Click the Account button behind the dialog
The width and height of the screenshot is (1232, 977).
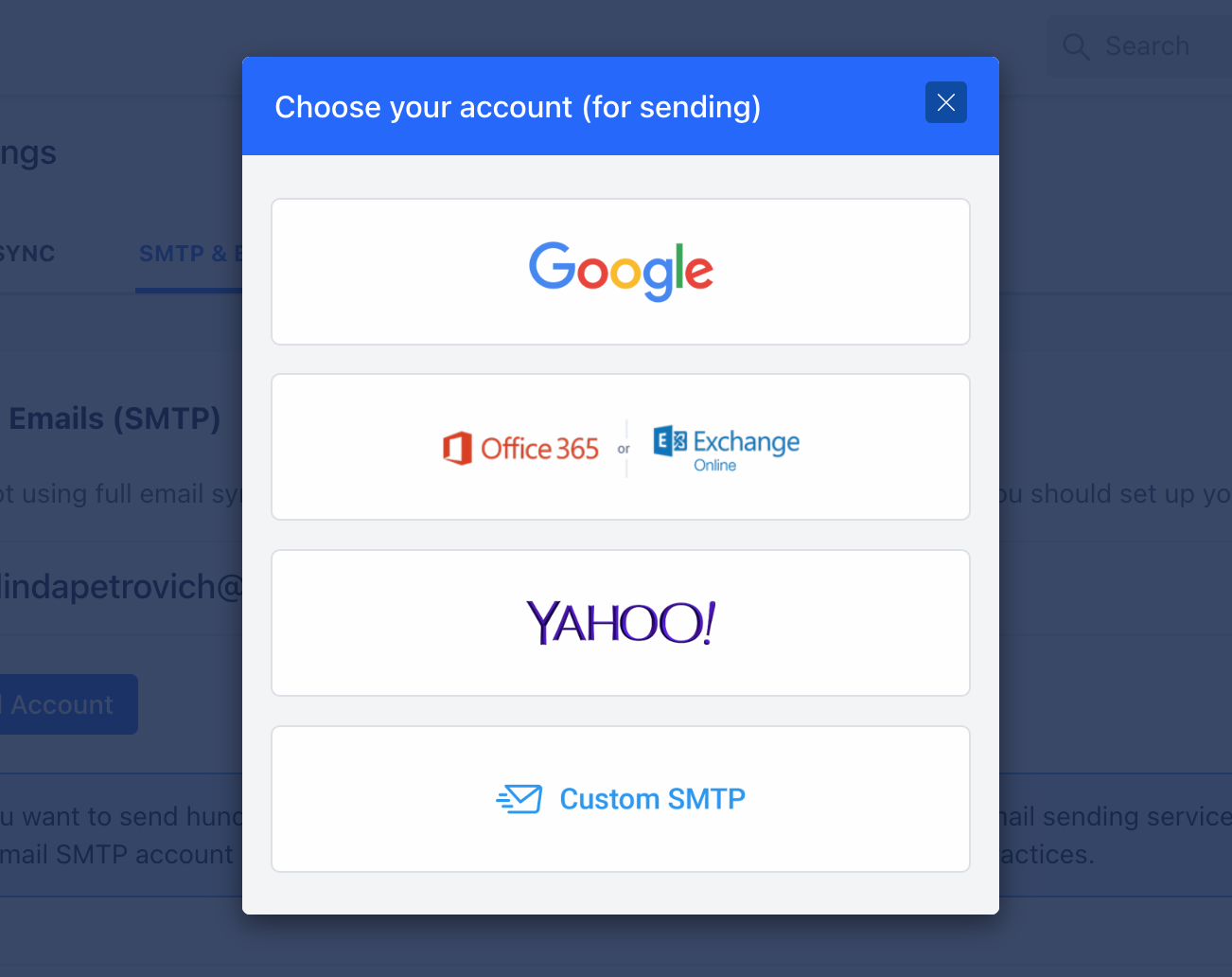tap(68, 704)
